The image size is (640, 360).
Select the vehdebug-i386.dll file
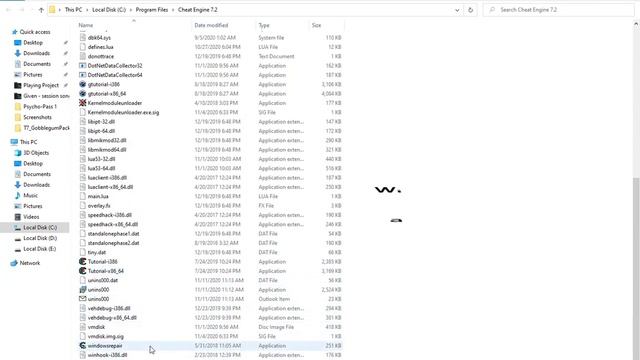[x=109, y=309]
